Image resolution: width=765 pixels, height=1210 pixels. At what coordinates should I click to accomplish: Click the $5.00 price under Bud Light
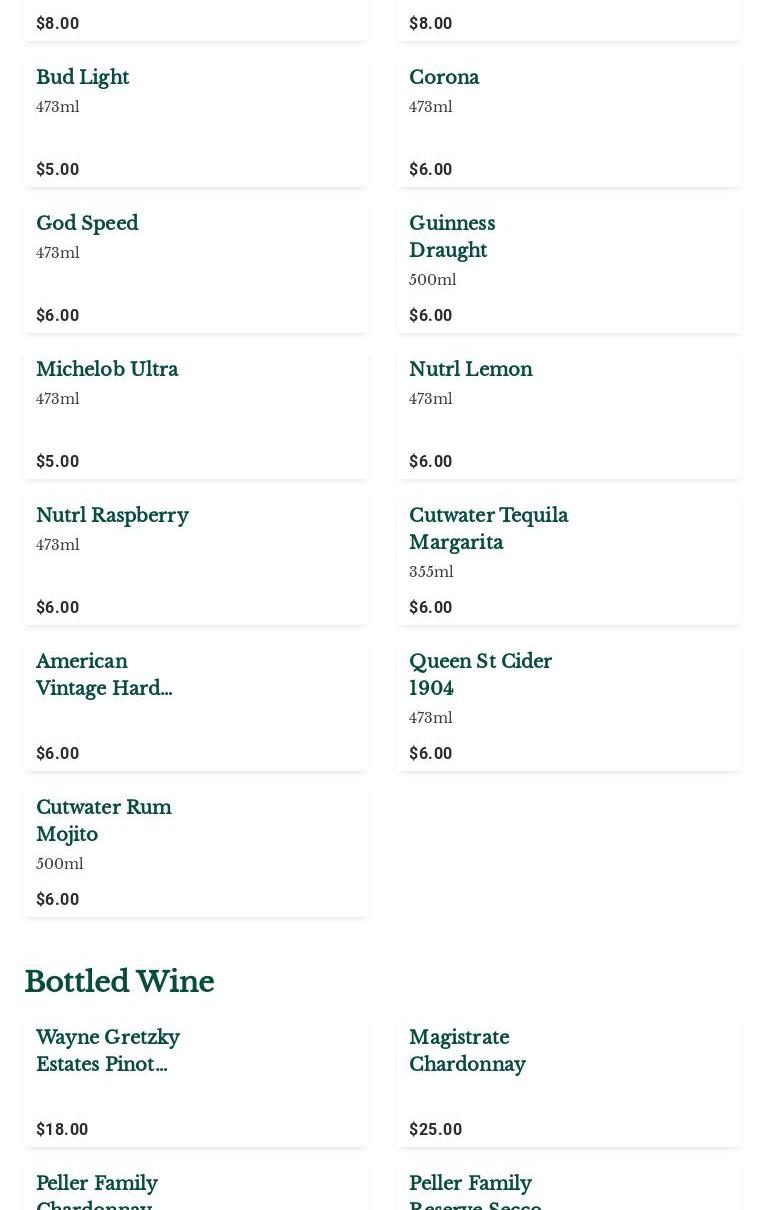57,169
